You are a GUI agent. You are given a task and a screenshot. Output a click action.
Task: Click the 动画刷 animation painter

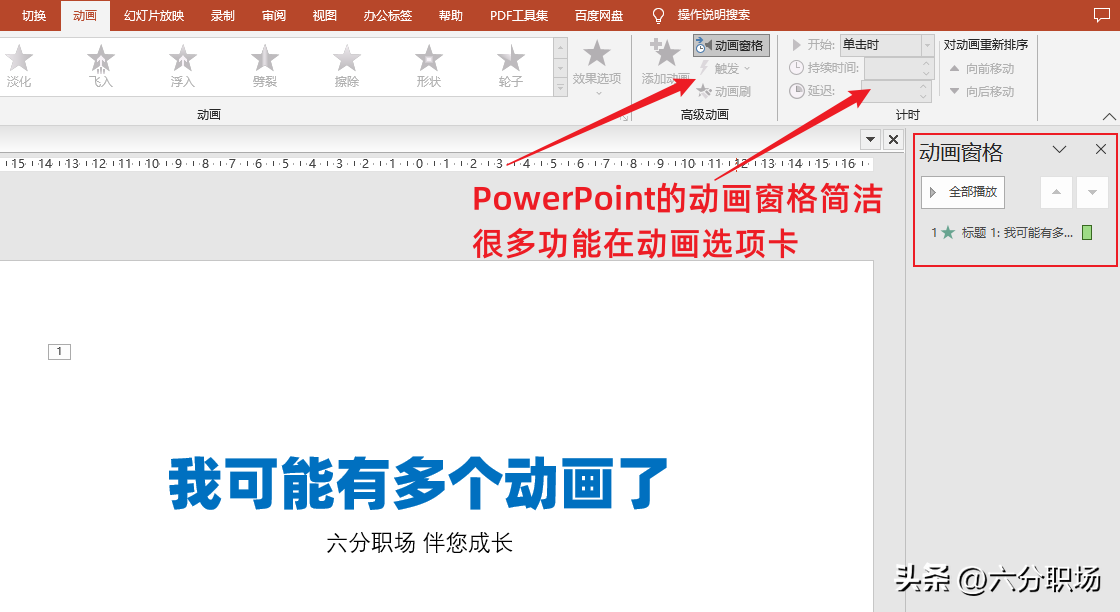tap(724, 91)
